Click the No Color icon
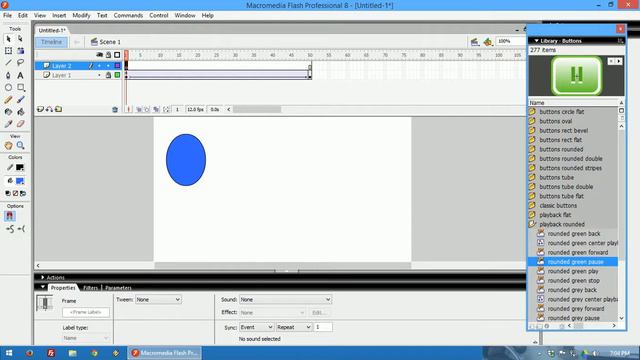 point(16,193)
